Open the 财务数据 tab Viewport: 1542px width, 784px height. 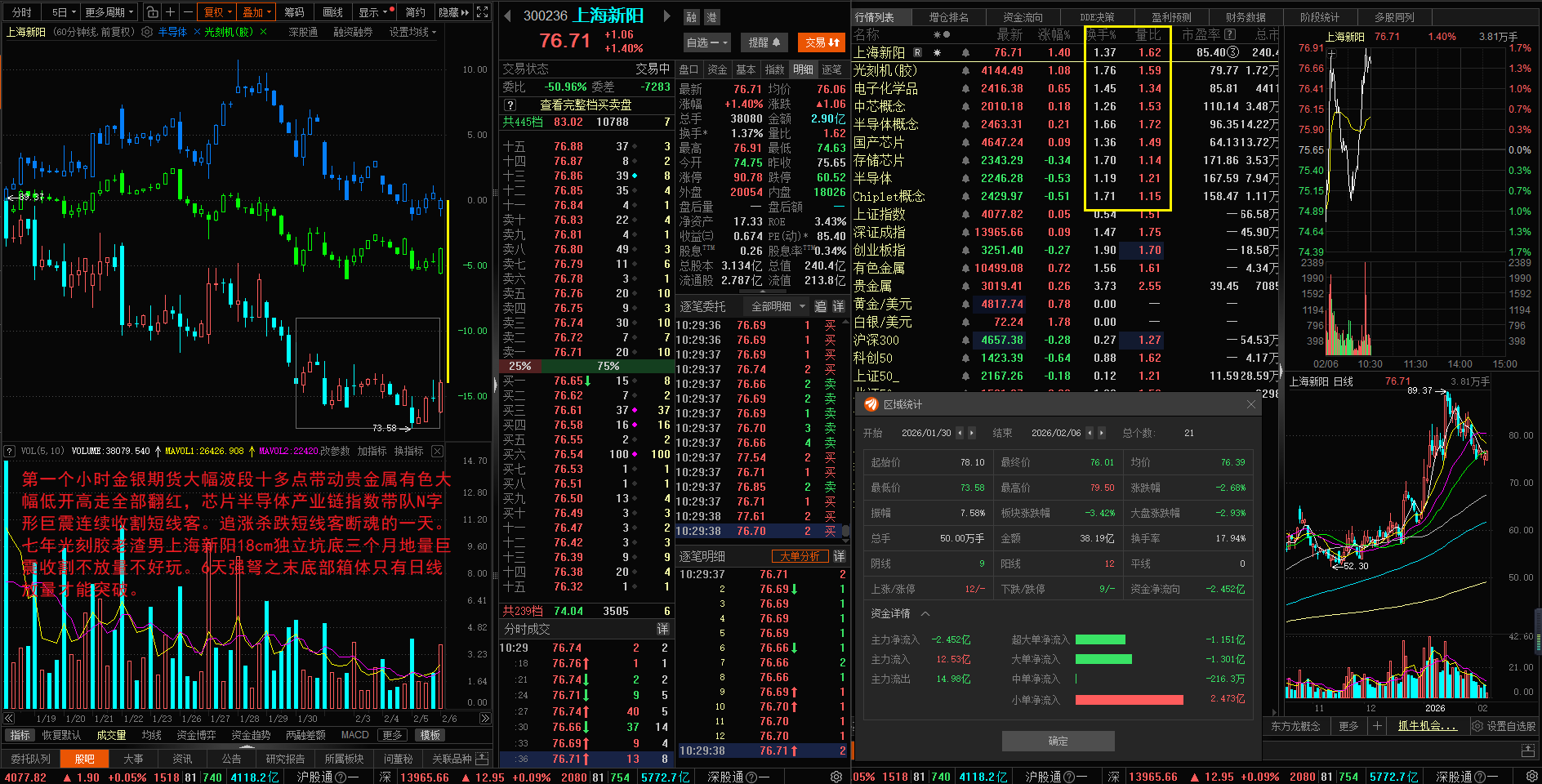click(x=1246, y=16)
